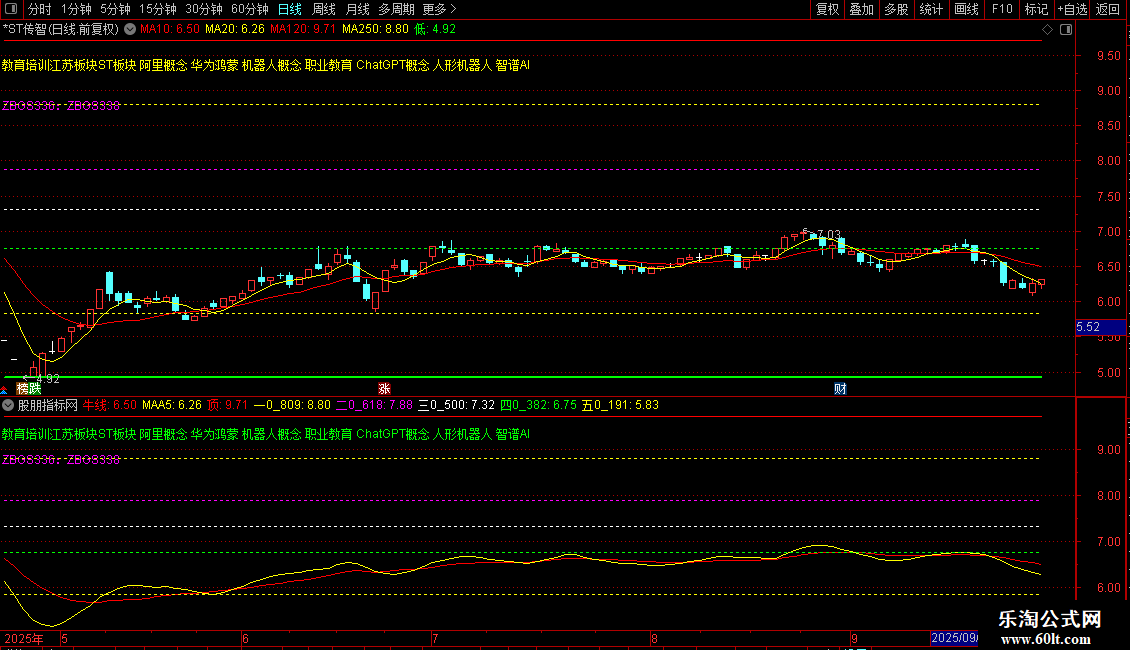This screenshot has width=1130, height=650.
Task: Click the MAA5: 6.26 value
Action: [172, 405]
